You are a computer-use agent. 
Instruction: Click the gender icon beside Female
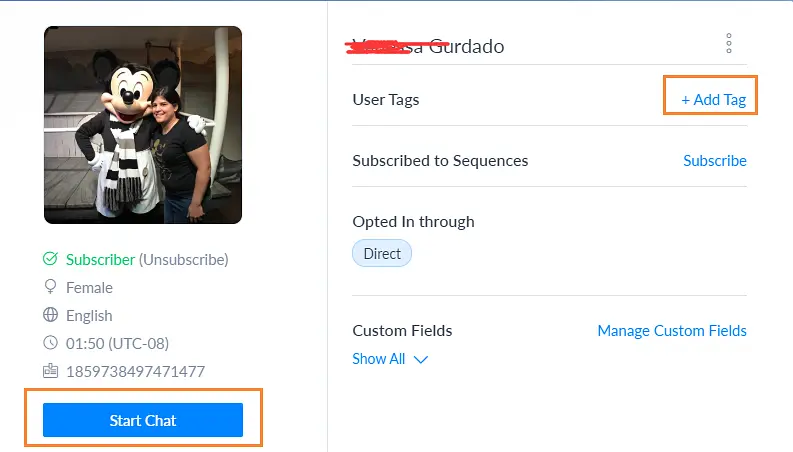point(50,287)
